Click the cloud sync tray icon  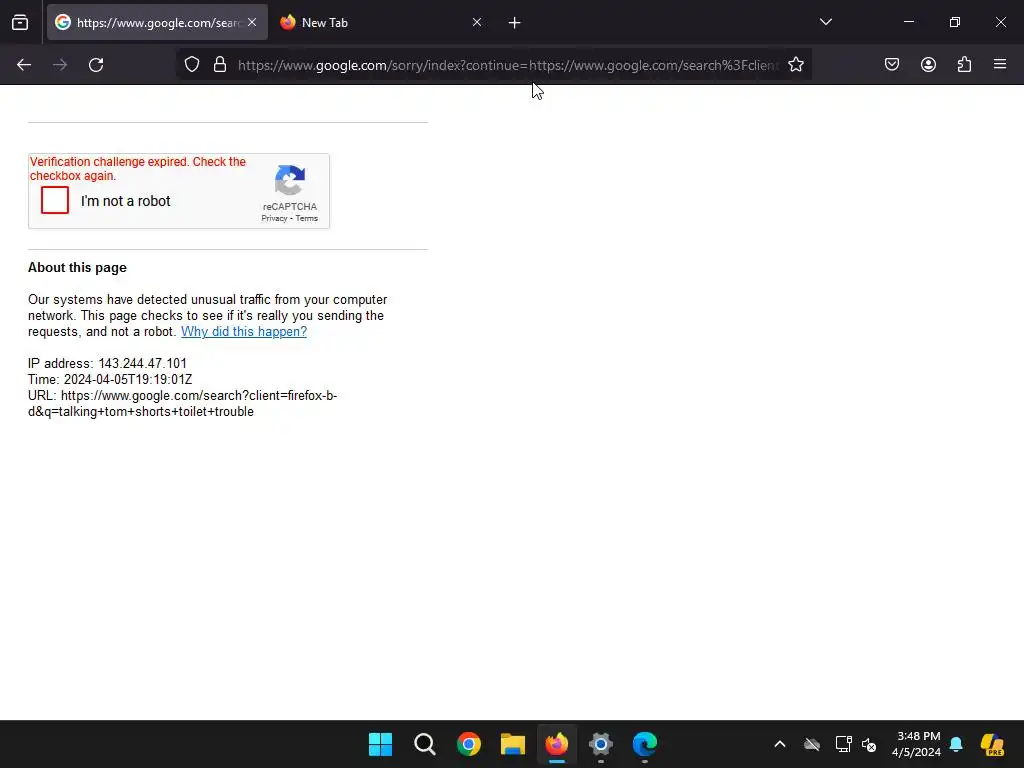click(x=812, y=744)
